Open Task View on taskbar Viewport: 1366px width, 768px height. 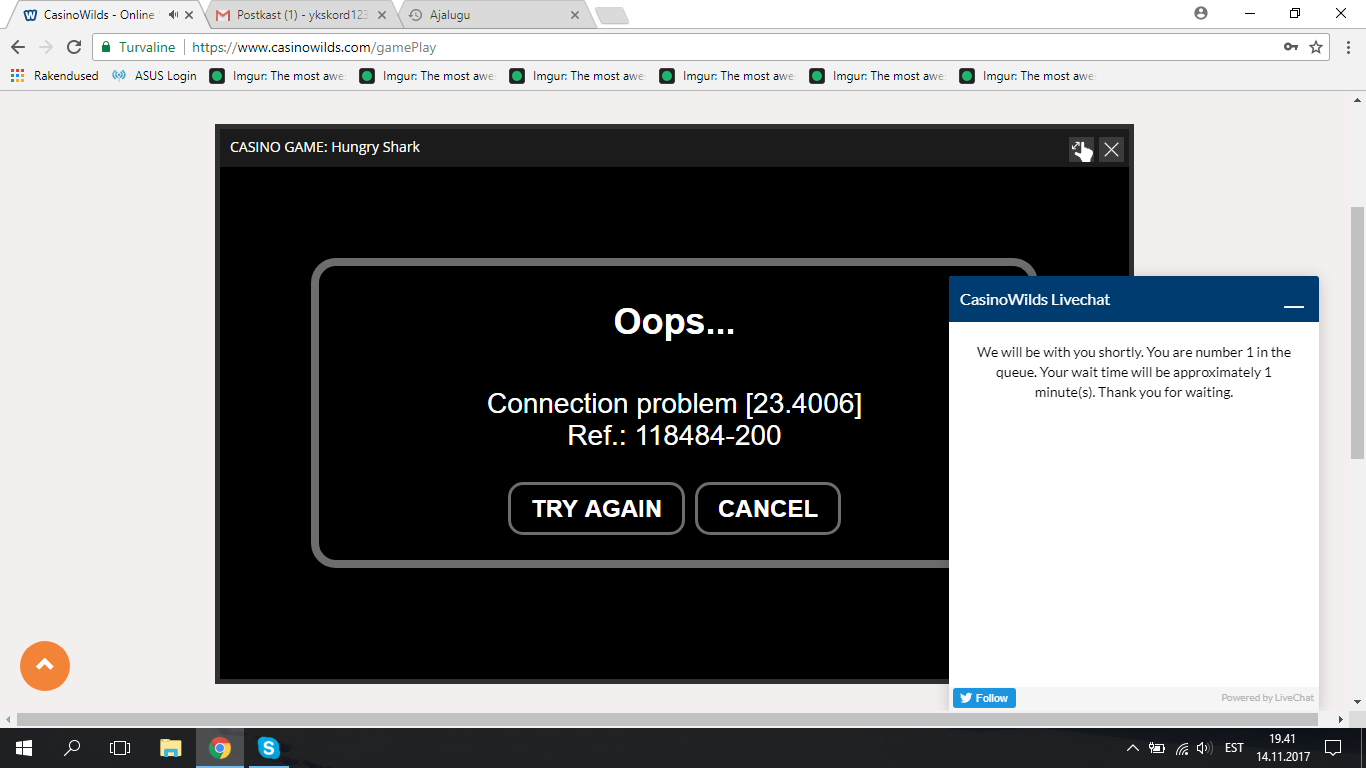pos(120,748)
